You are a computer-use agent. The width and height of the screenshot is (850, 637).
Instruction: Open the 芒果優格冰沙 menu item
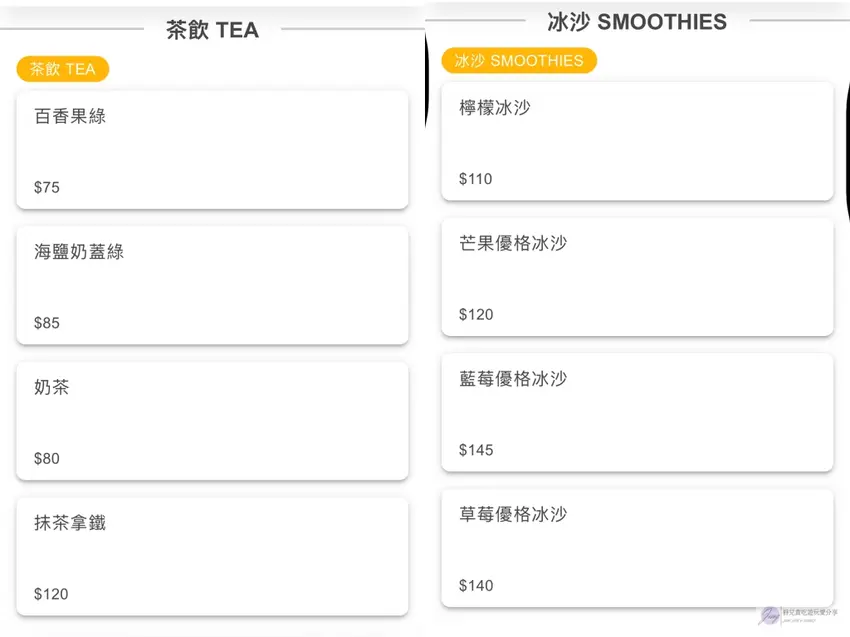tap(637, 277)
